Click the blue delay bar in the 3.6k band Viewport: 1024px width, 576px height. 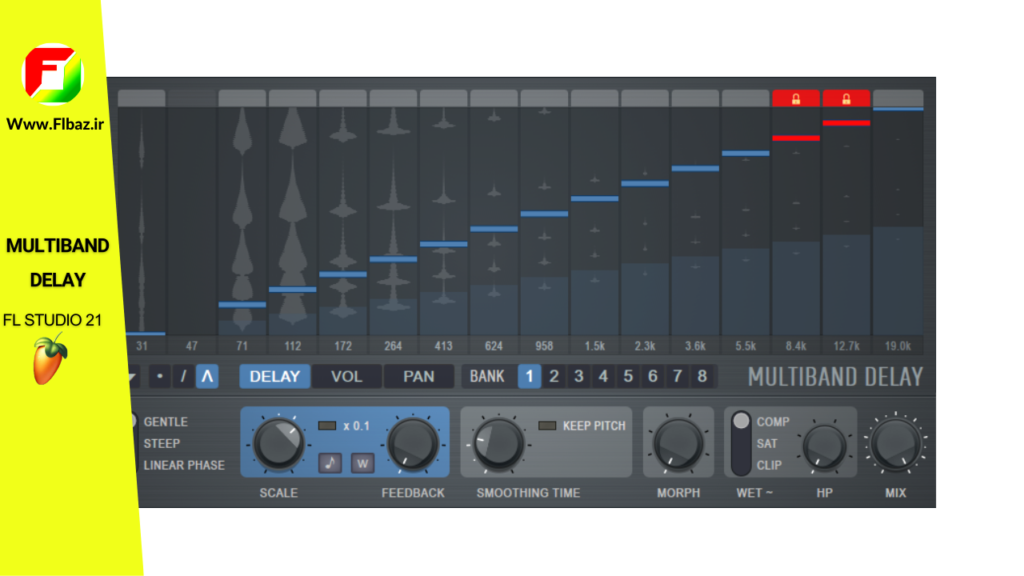(695, 168)
